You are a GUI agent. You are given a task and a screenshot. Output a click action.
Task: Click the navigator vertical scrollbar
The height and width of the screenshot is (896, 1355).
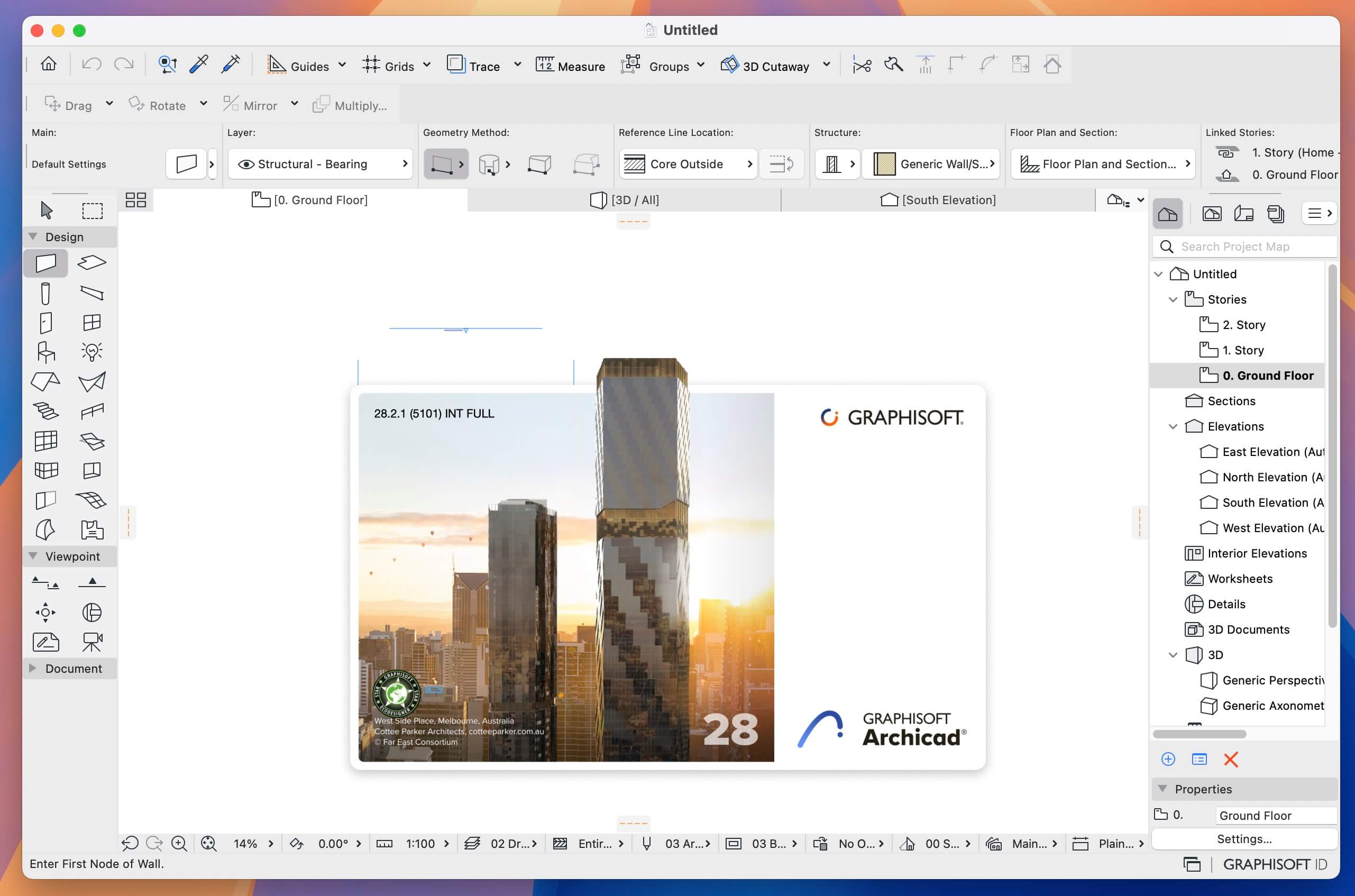(x=1332, y=446)
